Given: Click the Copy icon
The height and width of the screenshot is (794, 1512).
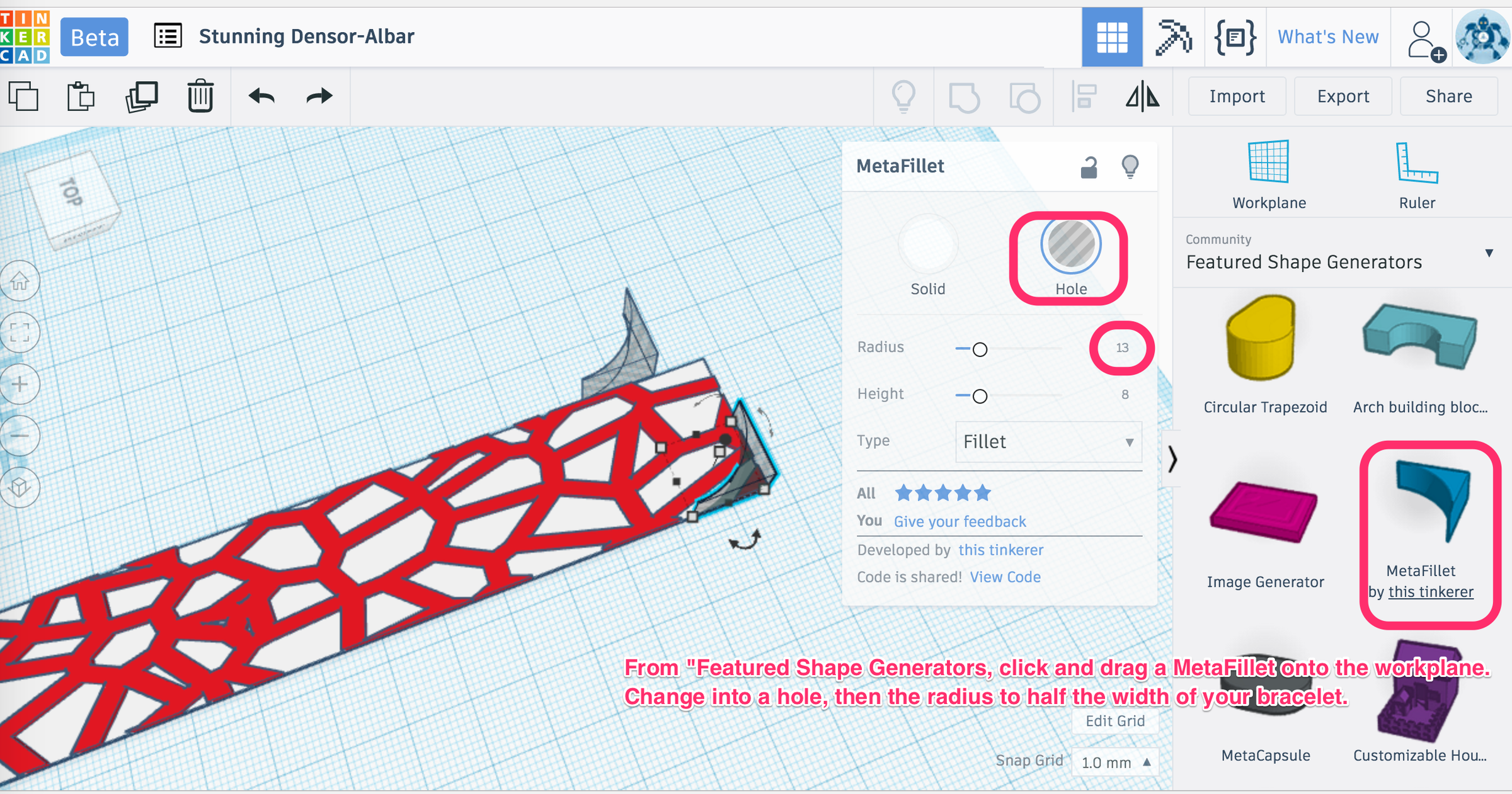Looking at the screenshot, I should [24, 96].
